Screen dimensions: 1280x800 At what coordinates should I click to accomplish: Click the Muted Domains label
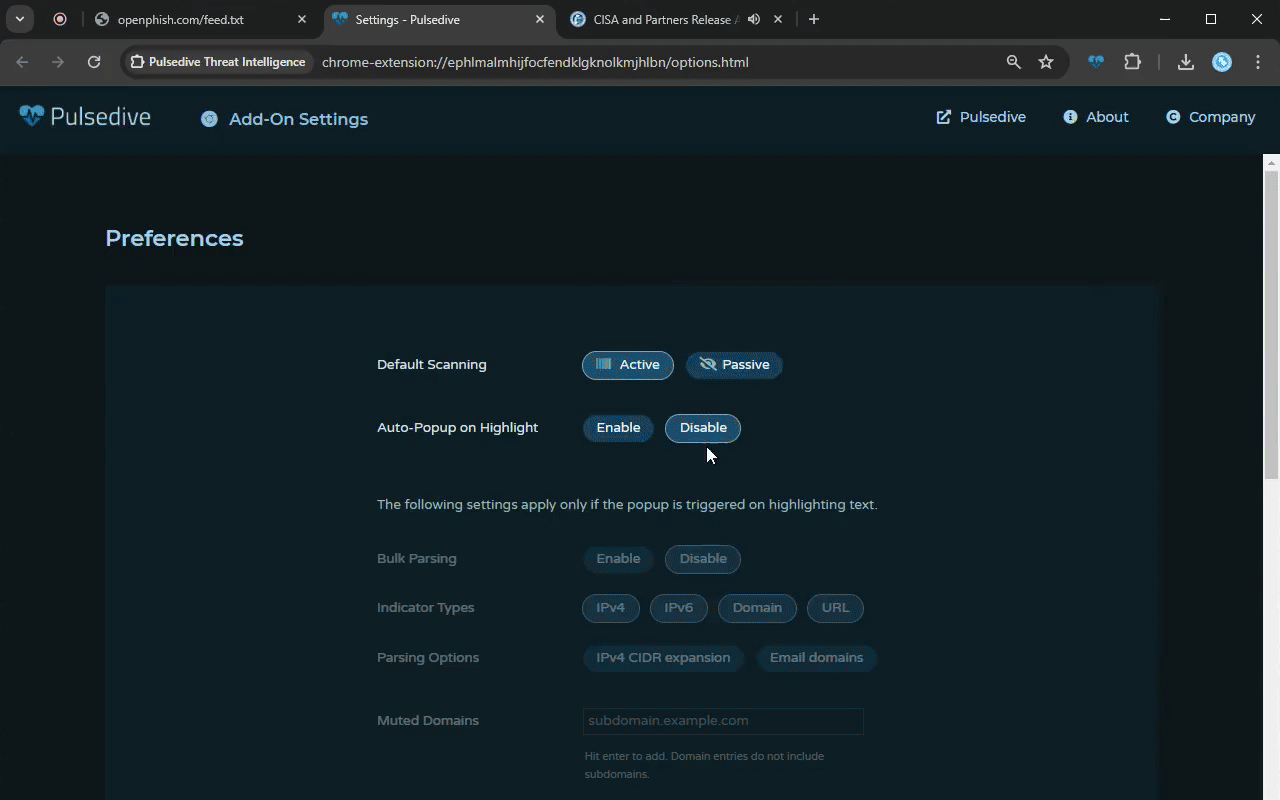tap(428, 721)
